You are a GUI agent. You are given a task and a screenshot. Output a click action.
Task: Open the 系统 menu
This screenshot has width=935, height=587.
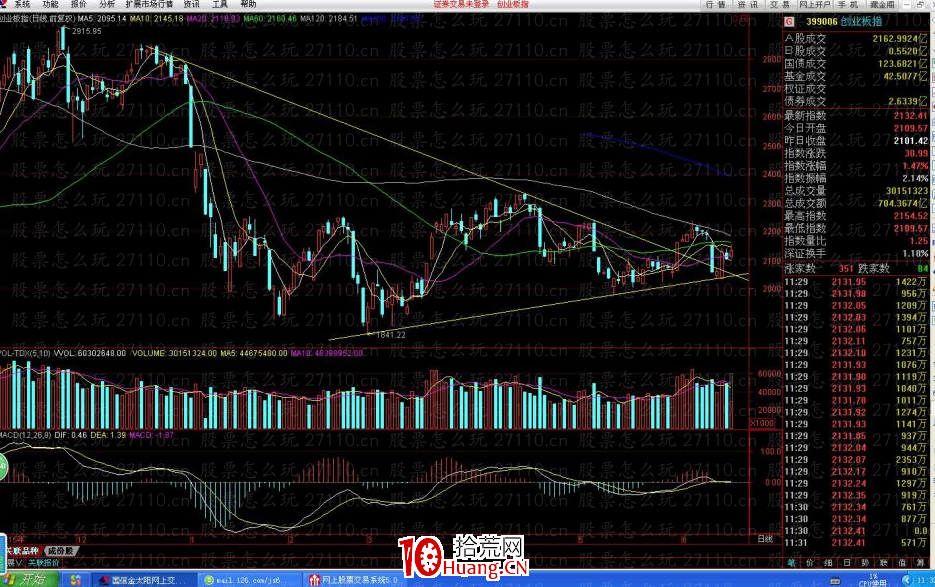click(x=21, y=4)
